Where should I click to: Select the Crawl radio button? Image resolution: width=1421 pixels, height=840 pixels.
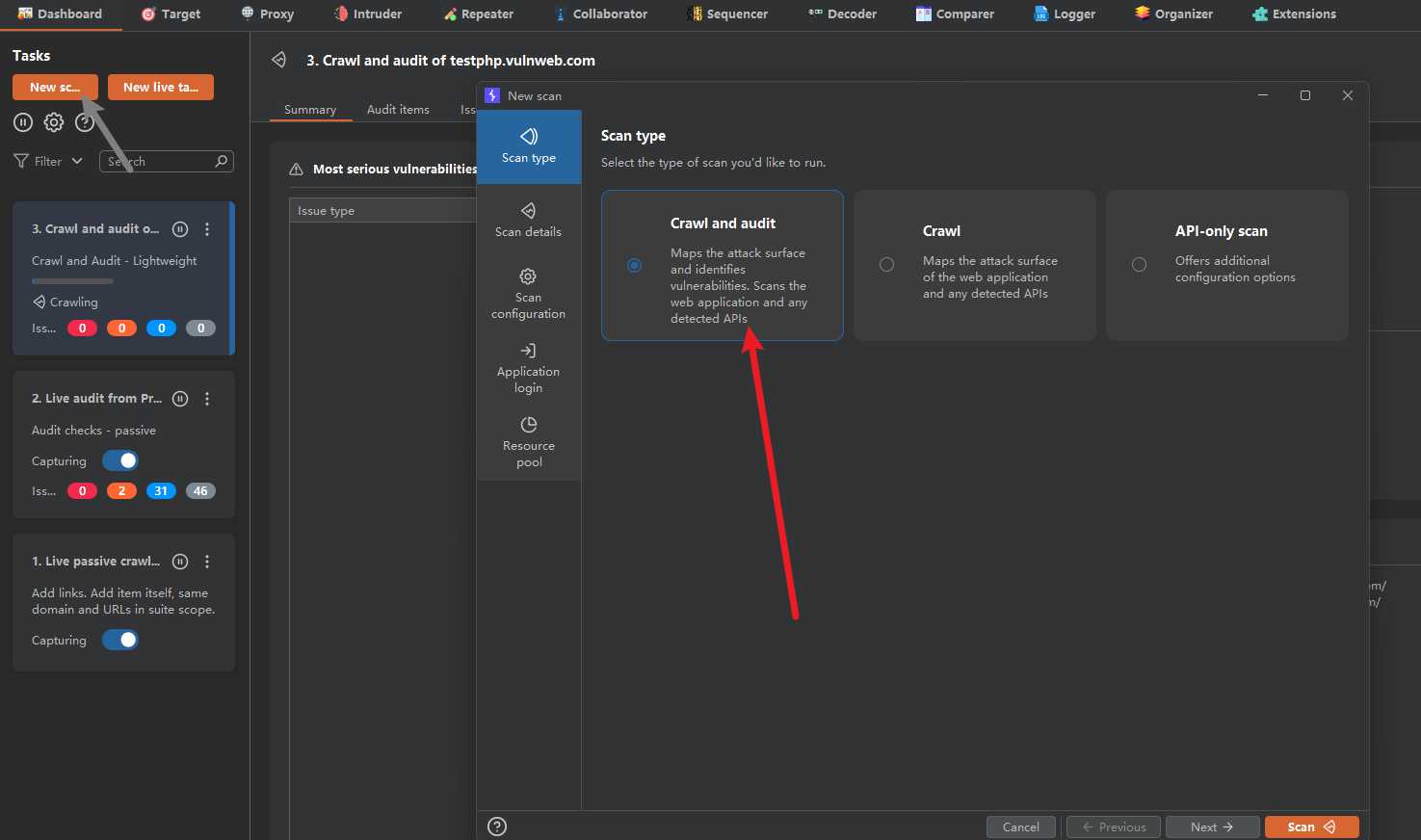coord(886,265)
